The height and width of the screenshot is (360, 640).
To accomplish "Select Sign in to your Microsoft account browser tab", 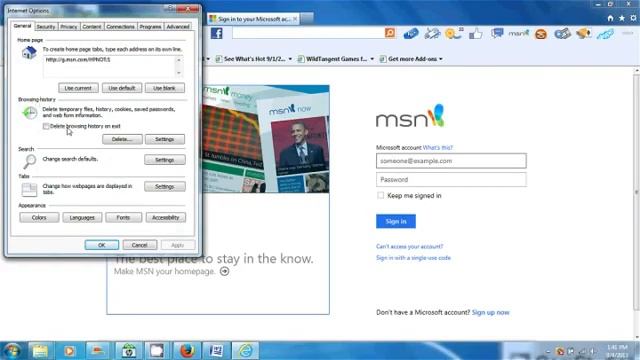I will pos(253,19).
